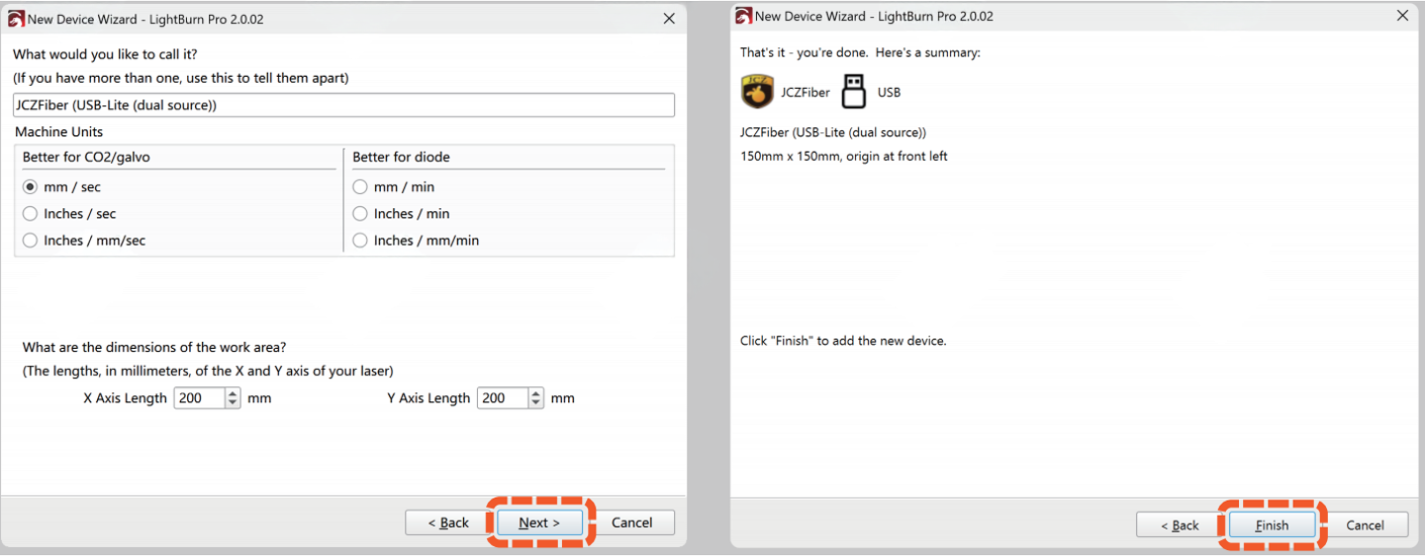Image resolution: width=1425 pixels, height=556 pixels.
Task: Click the 'Y Axis Length' label
Action: click(428, 398)
